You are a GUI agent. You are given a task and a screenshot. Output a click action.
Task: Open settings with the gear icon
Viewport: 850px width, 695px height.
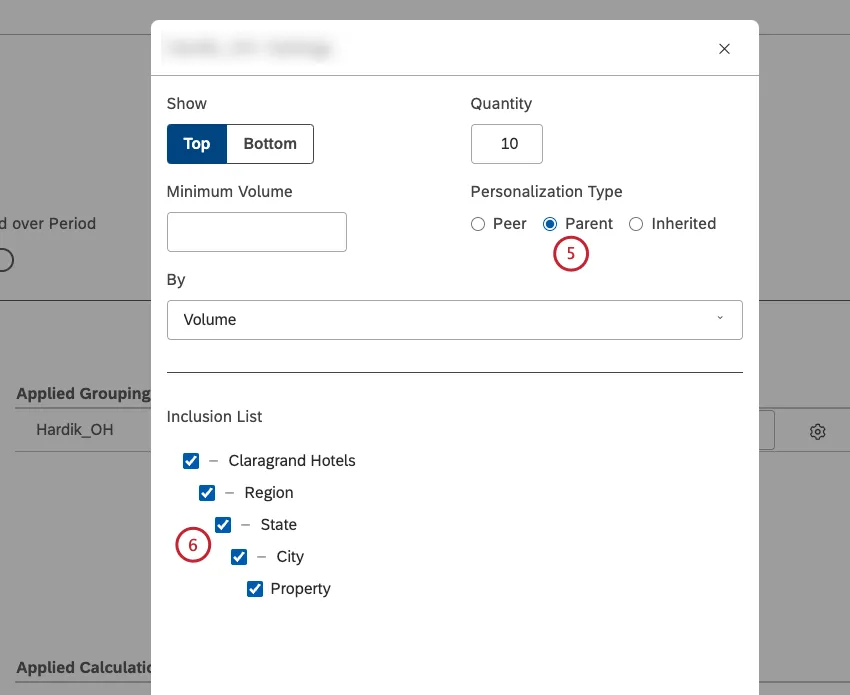(818, 430)
